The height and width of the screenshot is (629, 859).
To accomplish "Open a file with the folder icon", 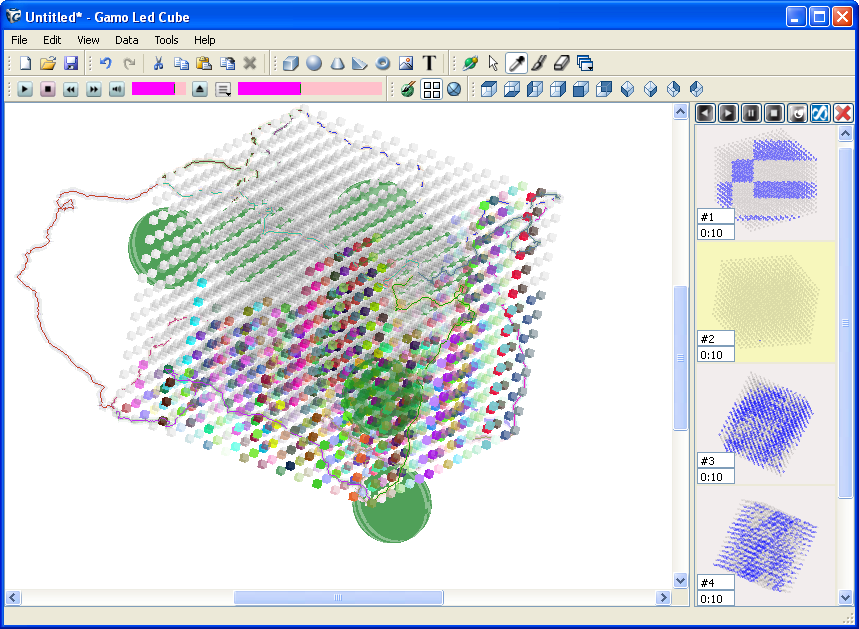I will (48, 64).
